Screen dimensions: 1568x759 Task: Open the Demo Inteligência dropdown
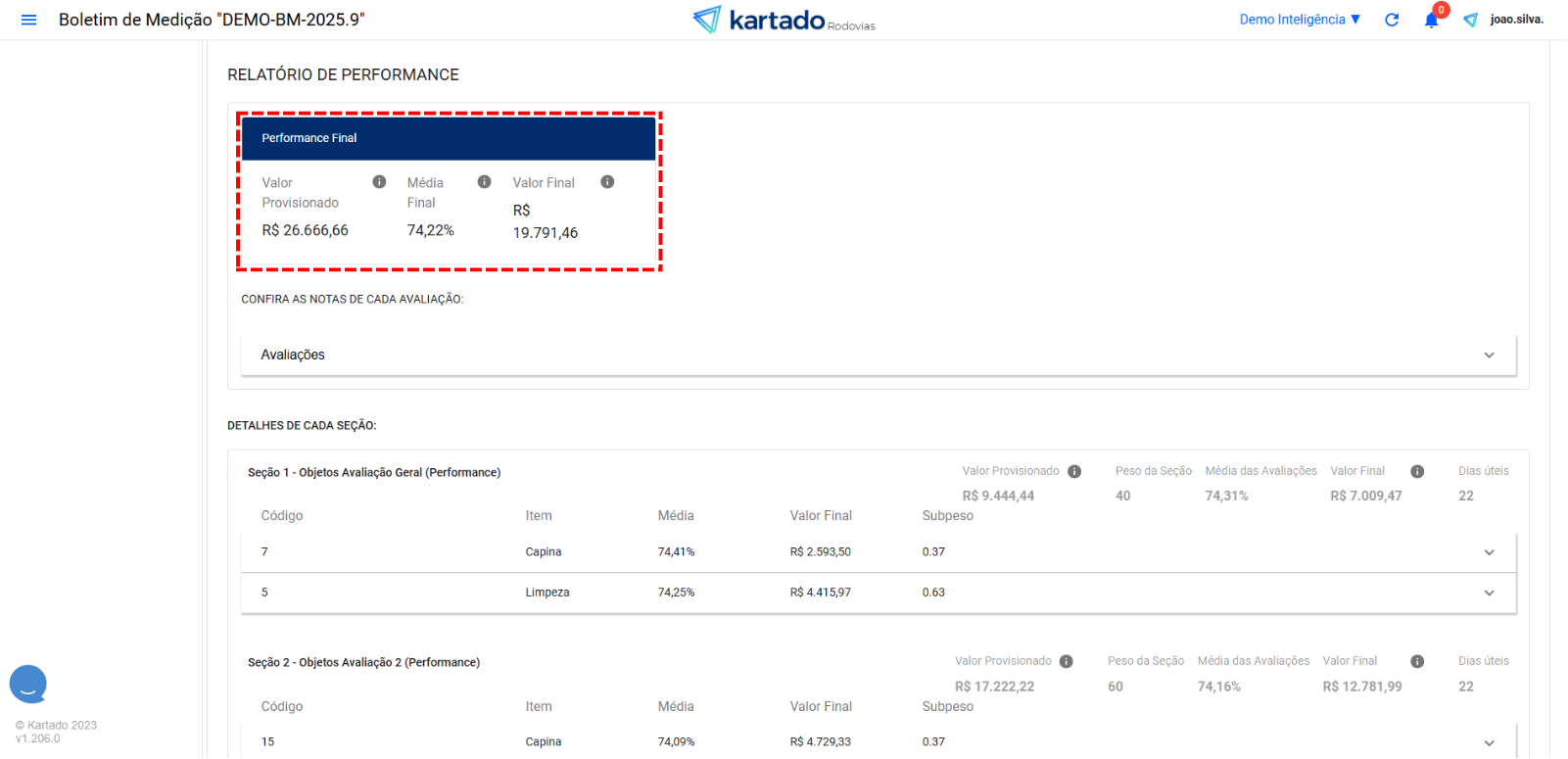[1300, 20]
